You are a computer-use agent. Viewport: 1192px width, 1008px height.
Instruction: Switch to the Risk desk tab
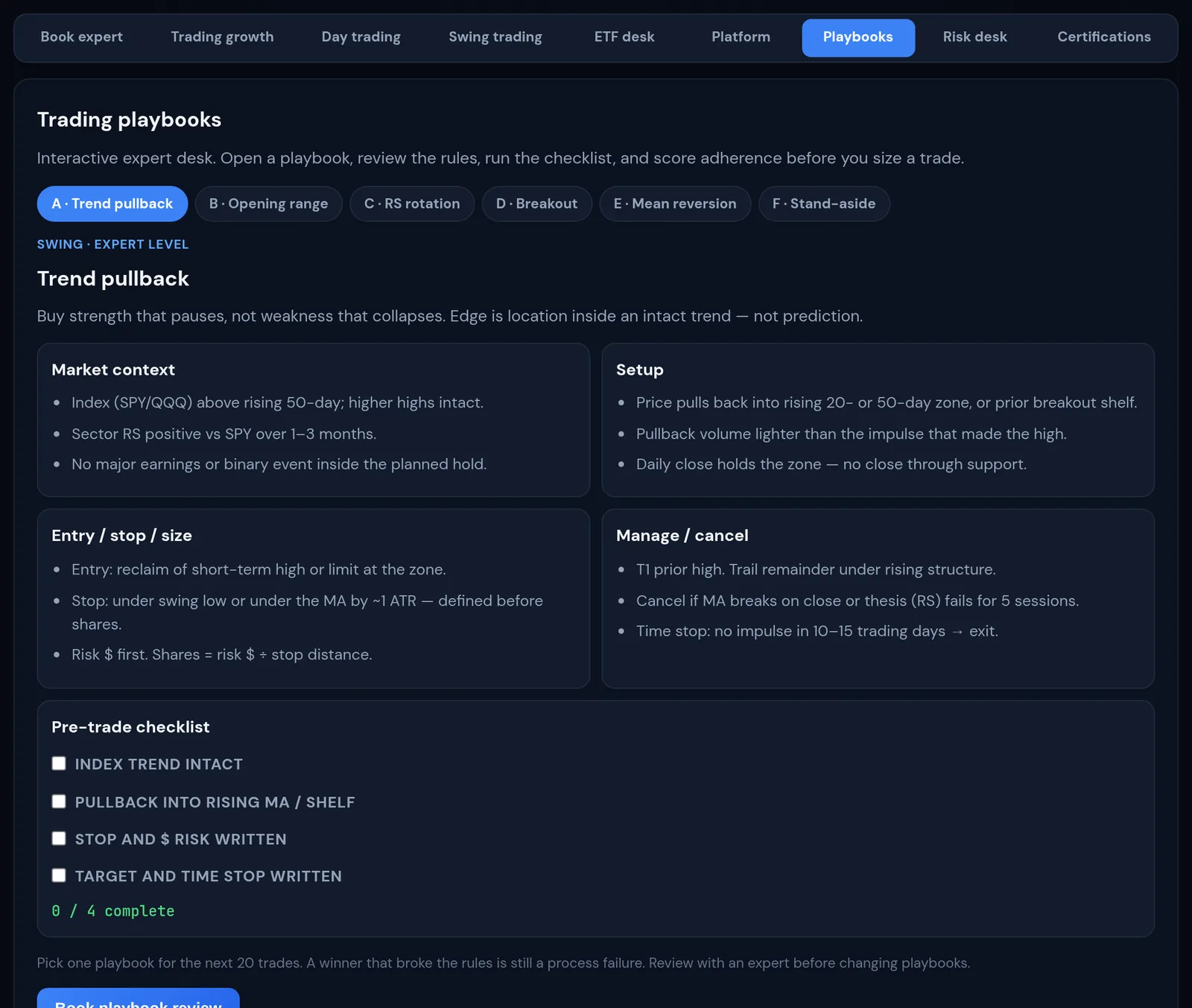(x=974, y=37)
